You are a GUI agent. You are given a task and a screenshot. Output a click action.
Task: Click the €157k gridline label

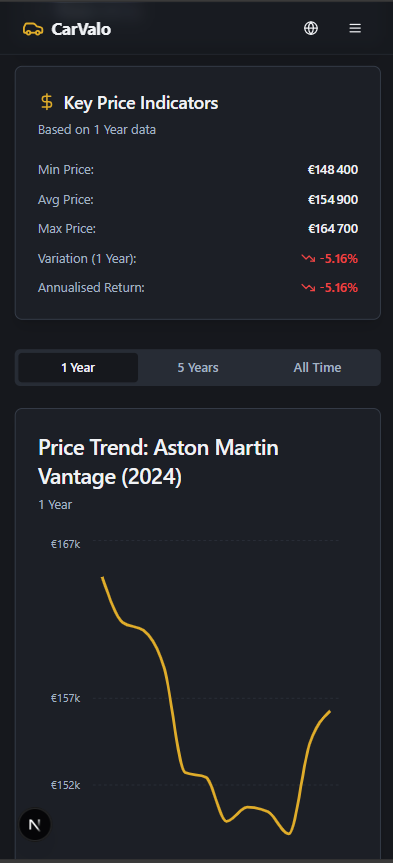66,698
